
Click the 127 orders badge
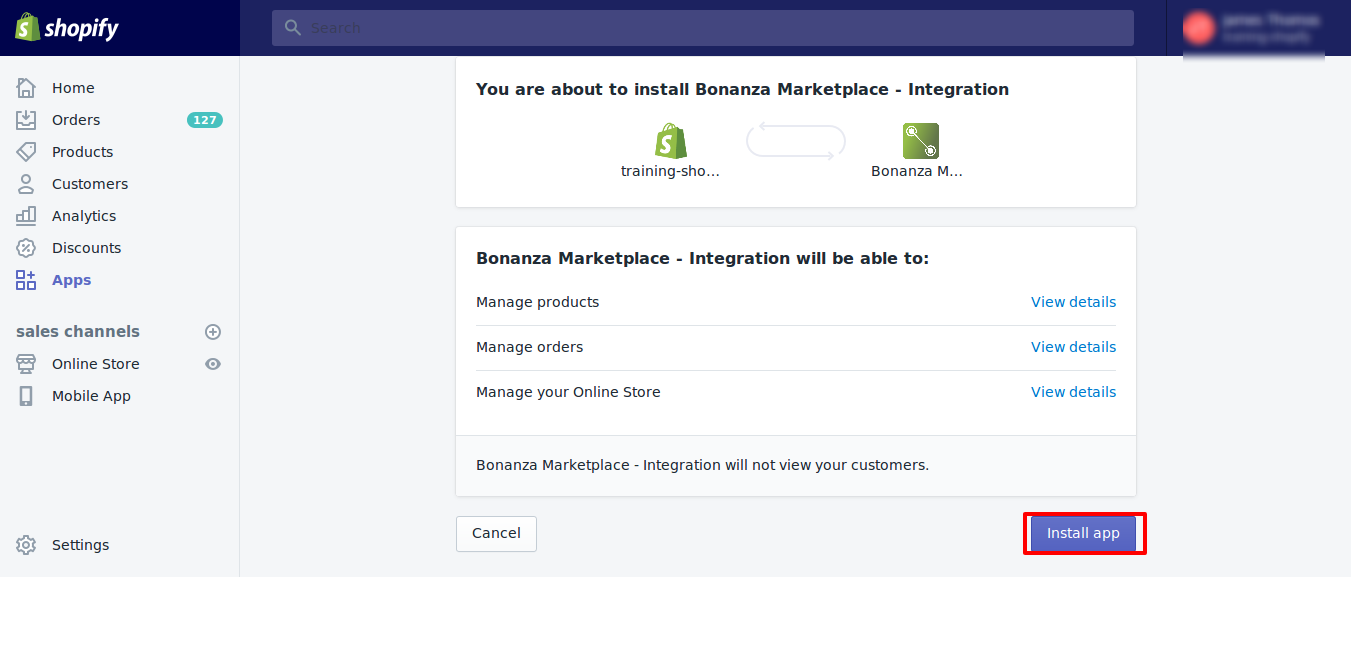pyautogui.click(x=205, y=120)
